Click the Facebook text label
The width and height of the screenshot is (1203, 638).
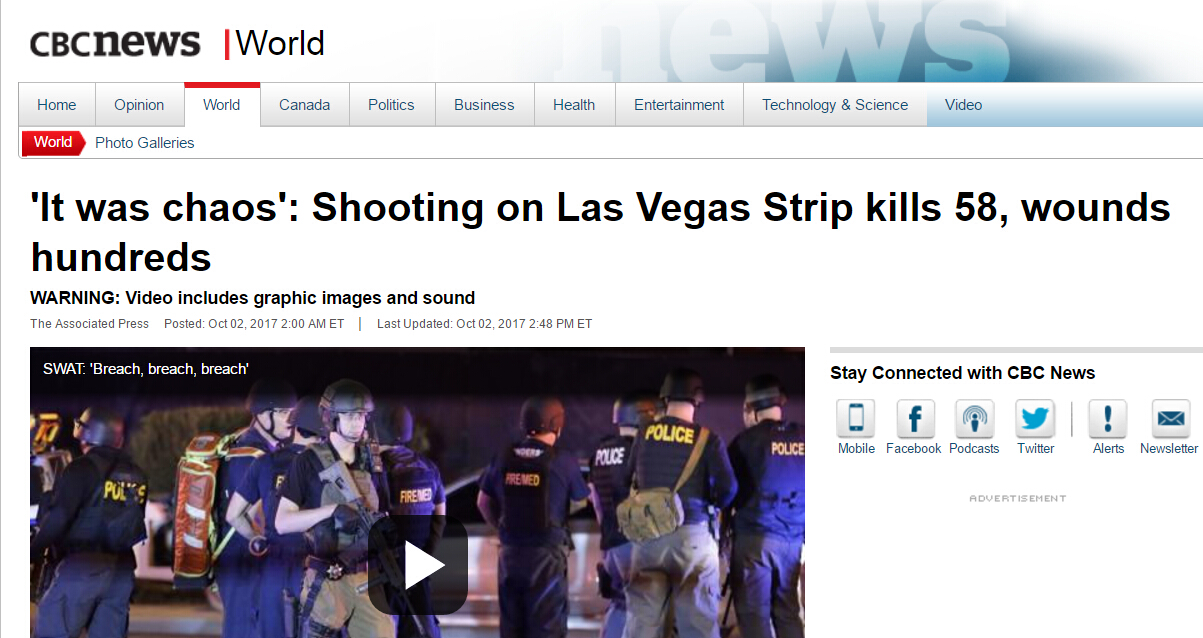tap(914, 449)
